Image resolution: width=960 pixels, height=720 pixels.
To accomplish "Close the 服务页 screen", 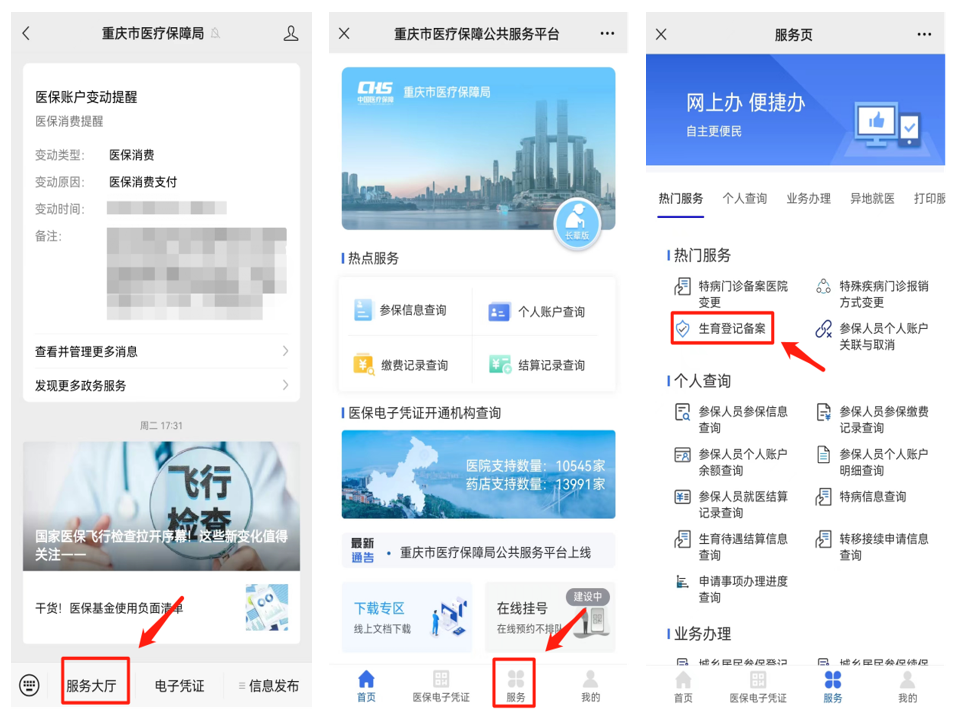I will pos(661,34).
